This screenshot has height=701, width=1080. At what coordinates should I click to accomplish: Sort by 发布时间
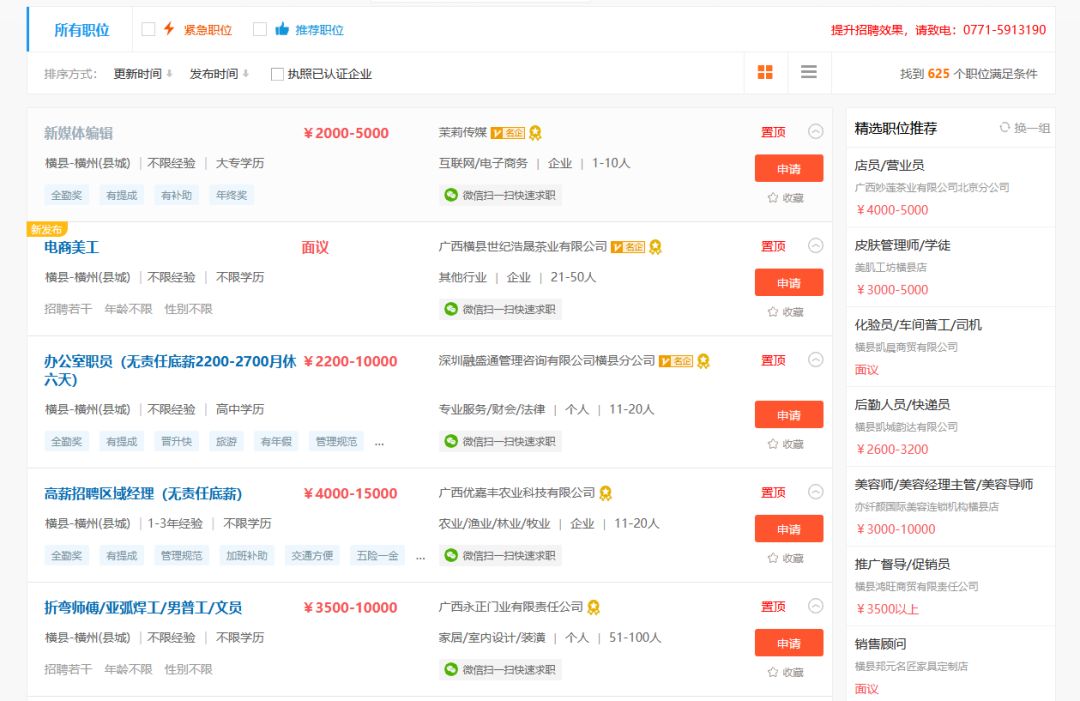pyautogui.click(x=219, y=74)
